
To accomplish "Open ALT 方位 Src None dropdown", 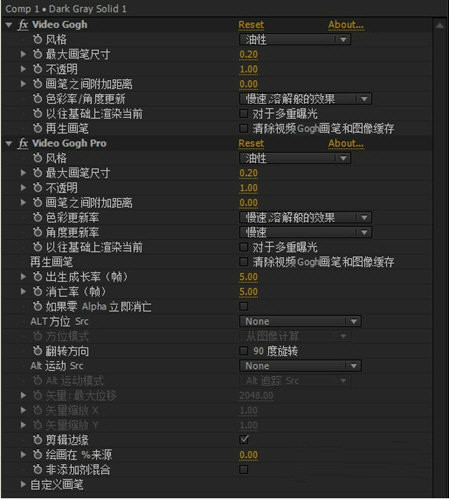I will (x=300, y=321).
